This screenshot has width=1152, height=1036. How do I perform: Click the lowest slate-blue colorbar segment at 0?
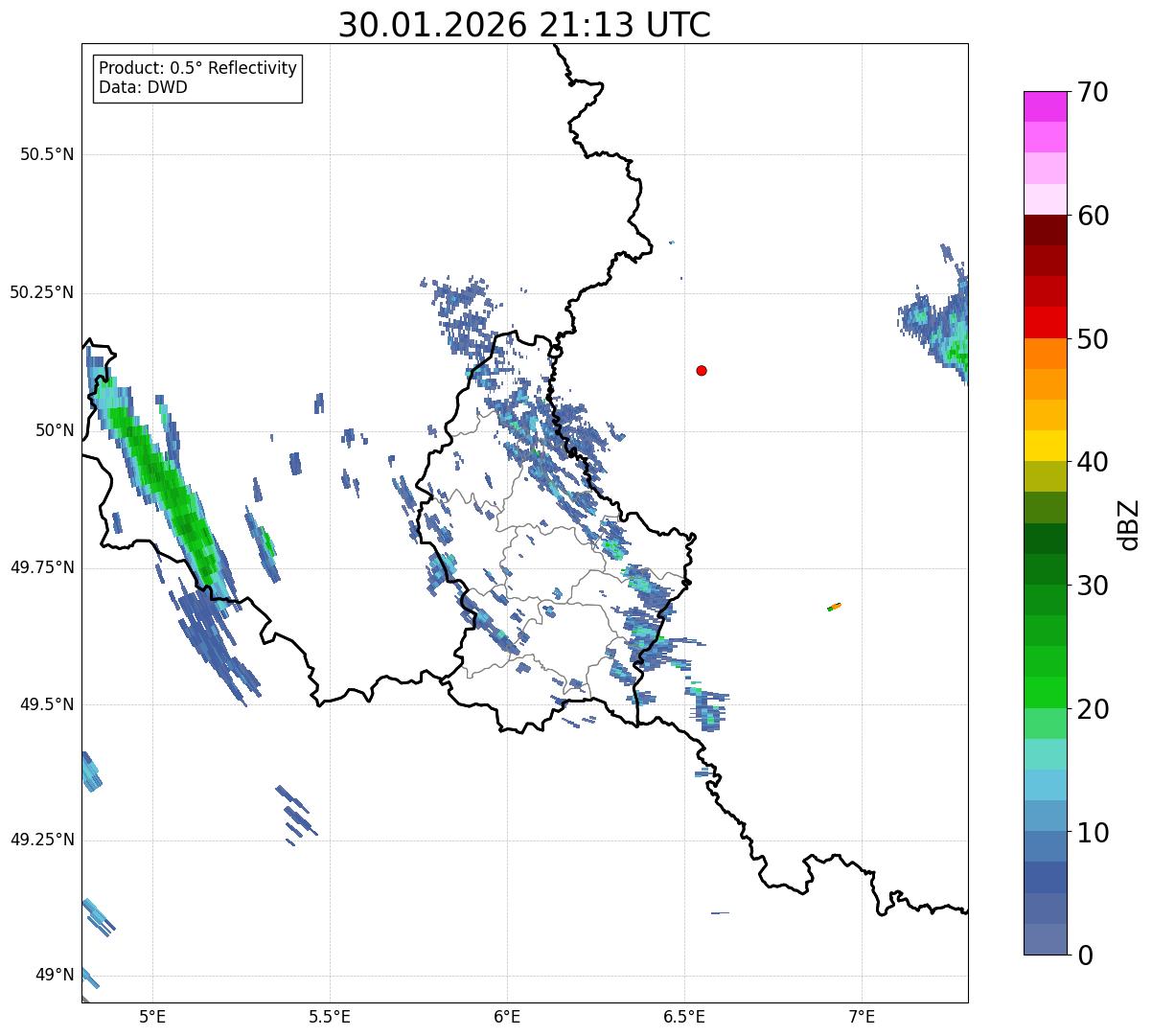tap(1045, 939)
